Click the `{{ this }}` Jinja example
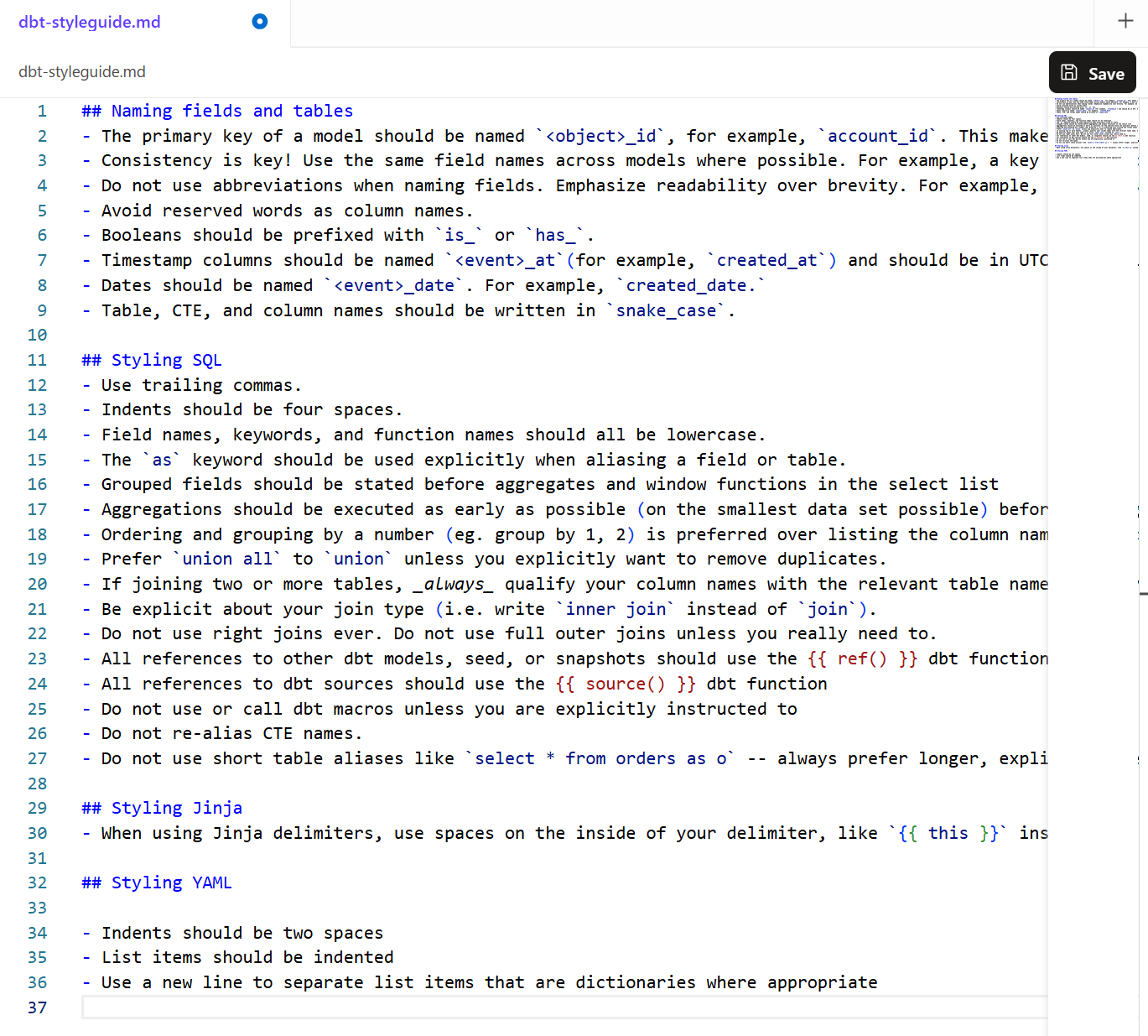Viewport: 1148px width, 1036px height. click(948, 833)
